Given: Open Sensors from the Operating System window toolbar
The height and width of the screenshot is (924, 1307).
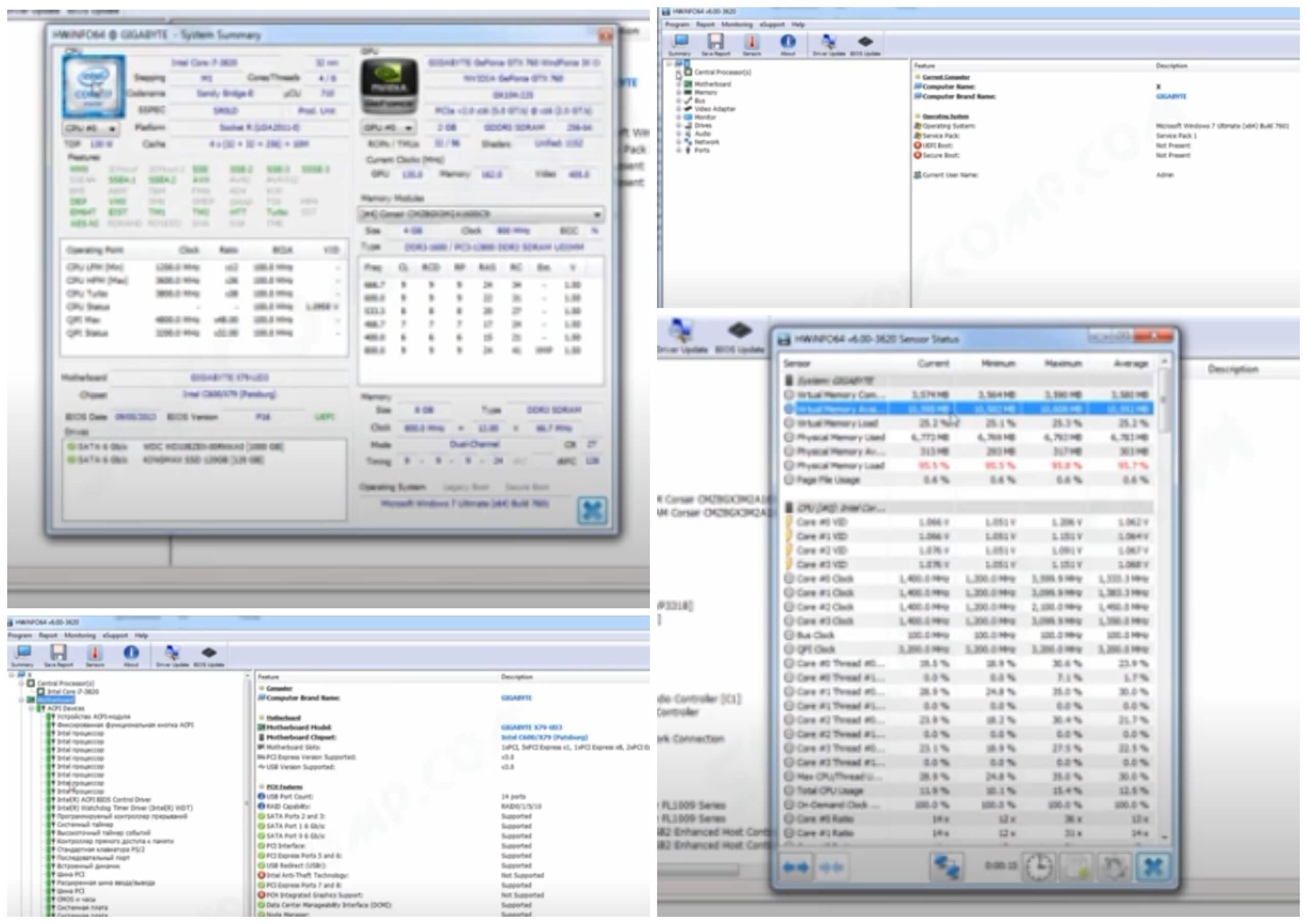Looking at the screenshot, I should 751,45.
